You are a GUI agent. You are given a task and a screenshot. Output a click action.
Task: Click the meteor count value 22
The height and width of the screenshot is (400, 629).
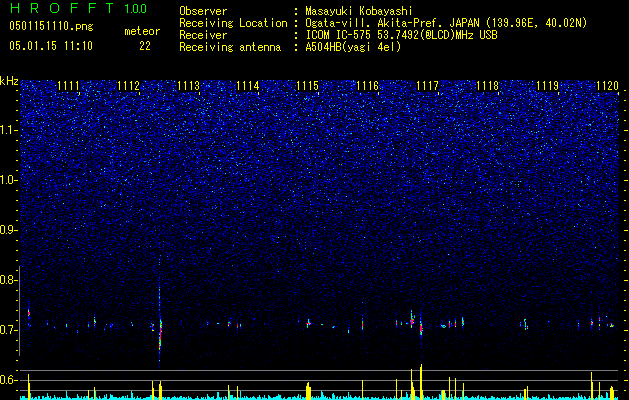click(145, 46)
